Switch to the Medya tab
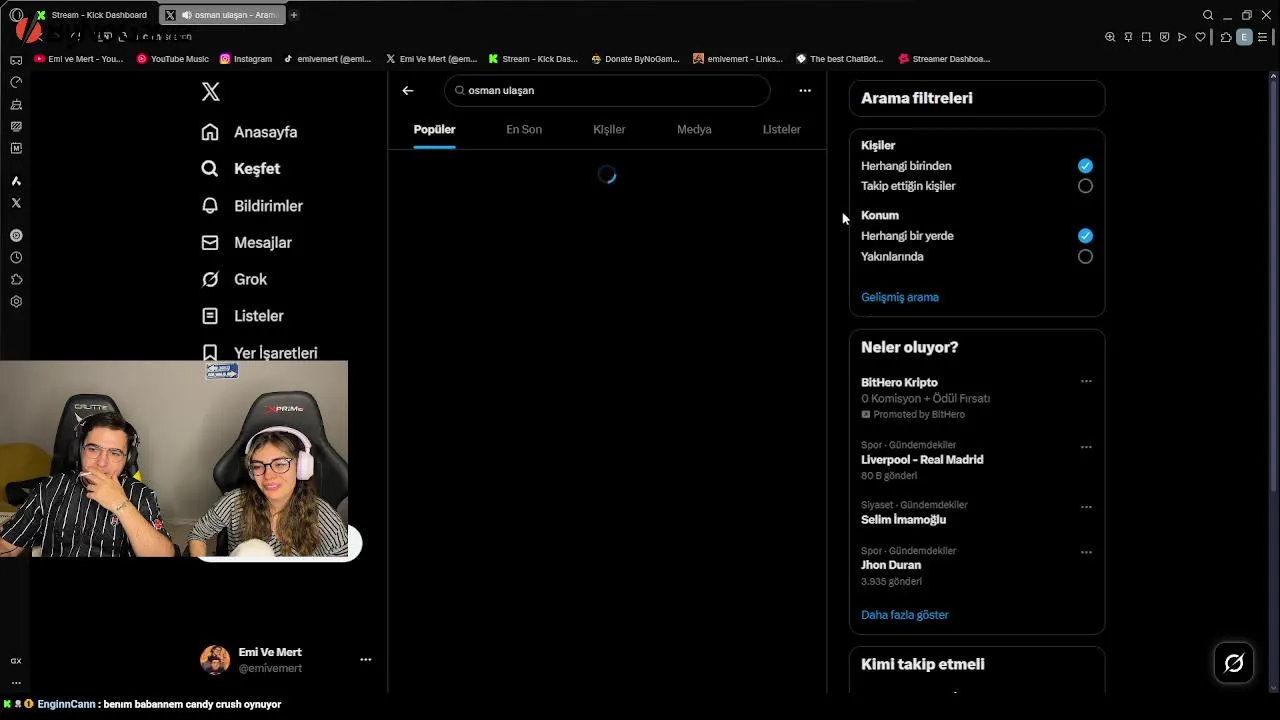The image size is (1280, 720). [x=694, y=129]
